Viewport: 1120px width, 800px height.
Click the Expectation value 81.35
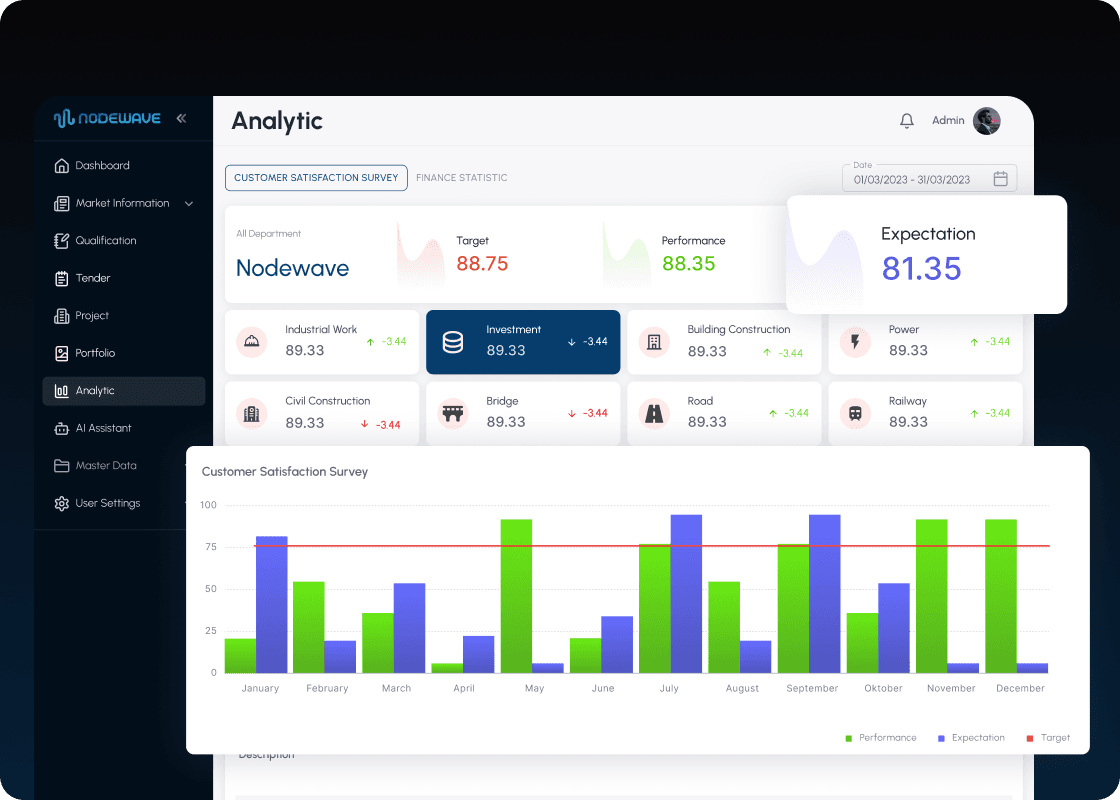pos(921,269)
